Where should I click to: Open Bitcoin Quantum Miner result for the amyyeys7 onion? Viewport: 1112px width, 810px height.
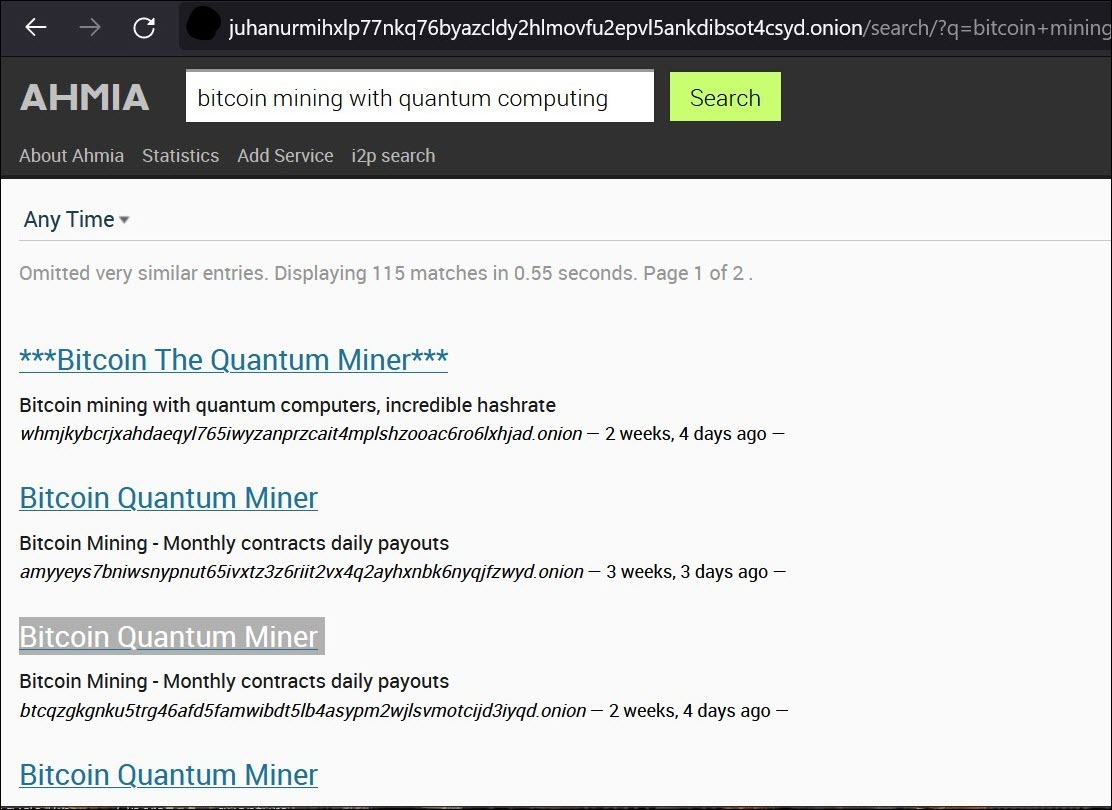[x=168, y=498]
